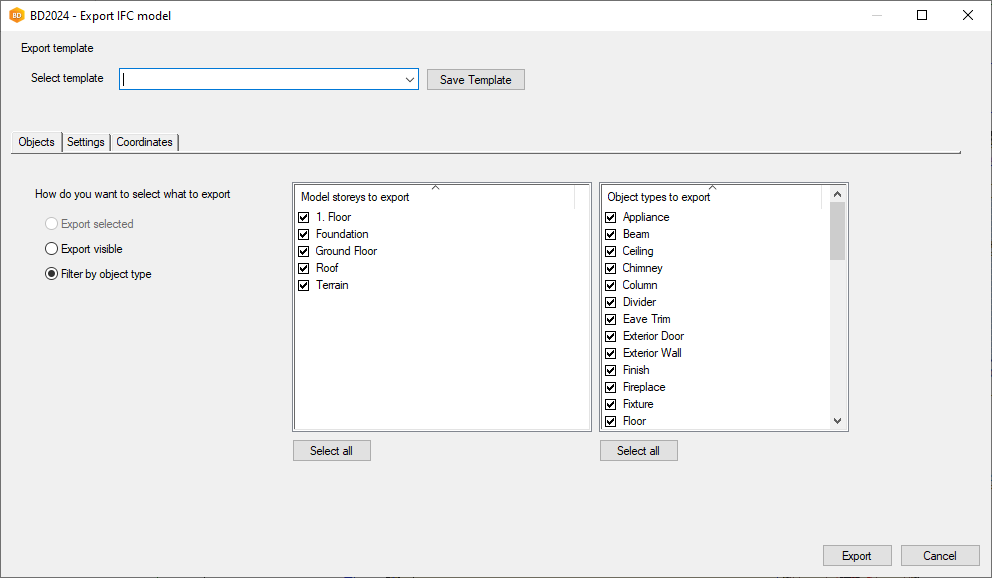
Task: Uncheck the Foundation storey
Action: 303,234
